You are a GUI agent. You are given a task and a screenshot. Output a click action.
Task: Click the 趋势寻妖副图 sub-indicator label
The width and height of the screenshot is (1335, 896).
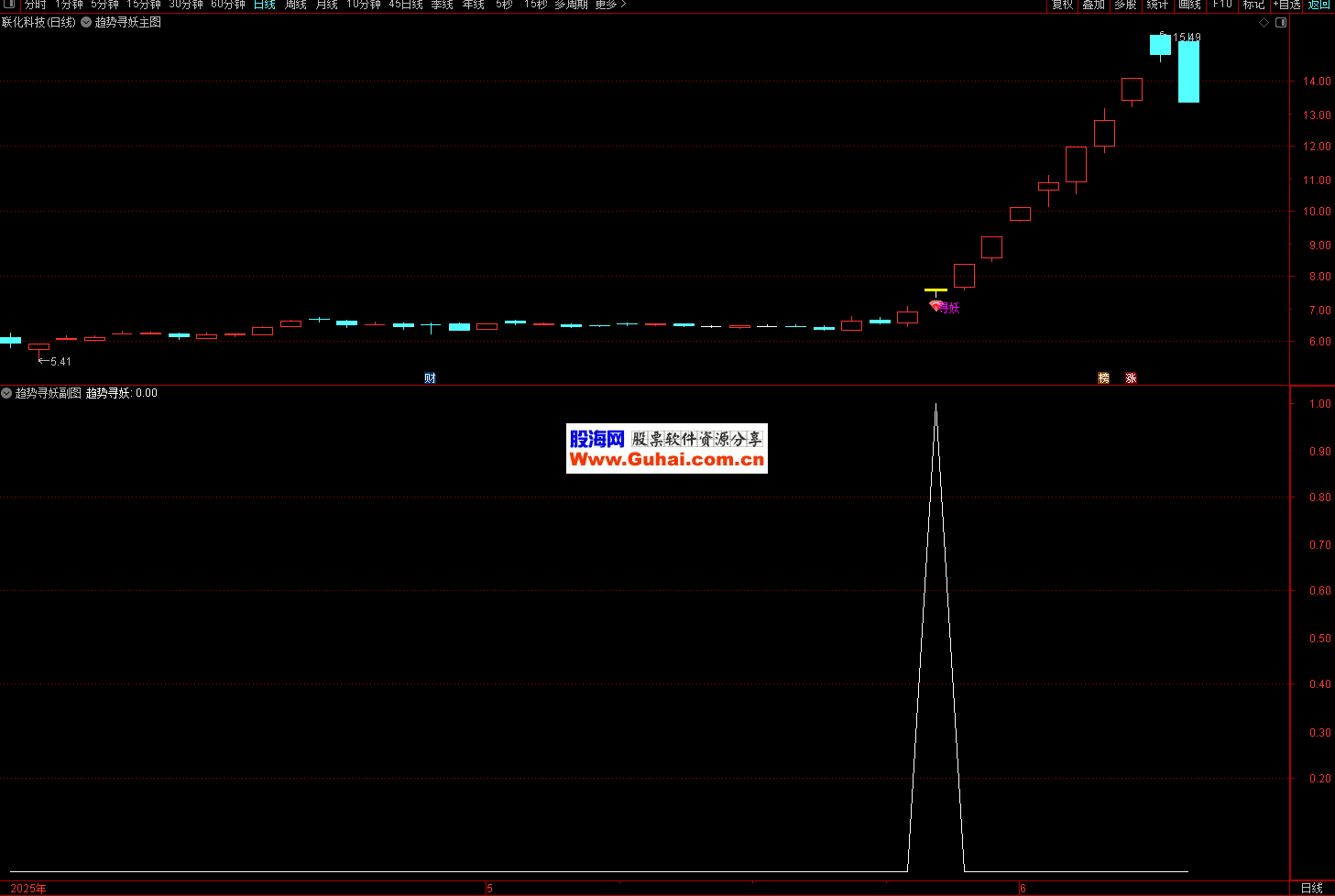tap(48, 393)
